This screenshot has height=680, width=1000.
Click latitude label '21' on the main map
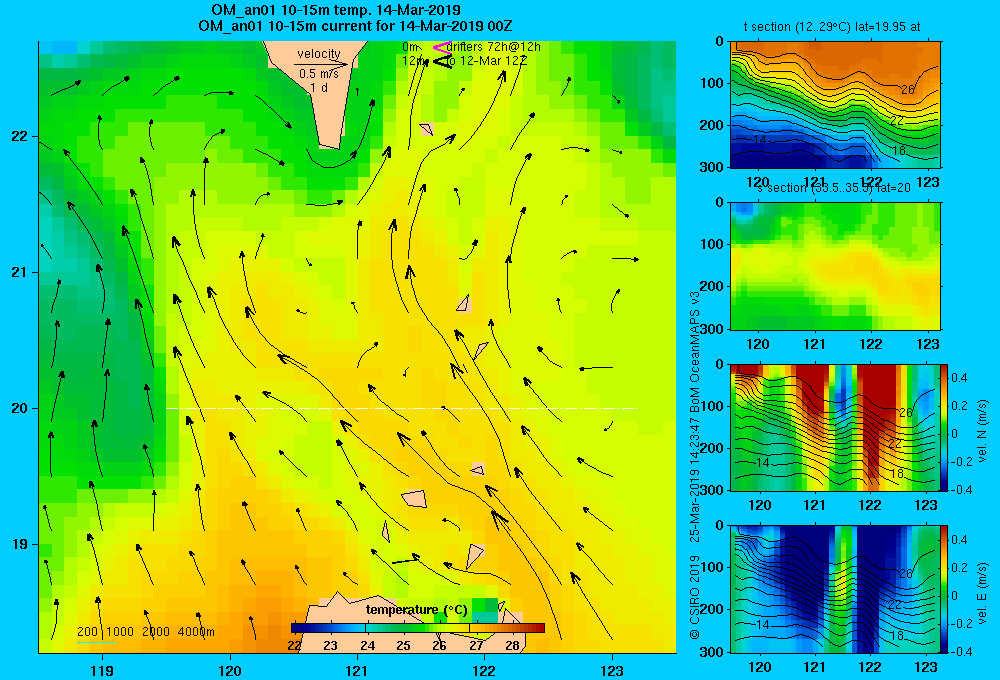pyautogui.click(x=20, y=272)
